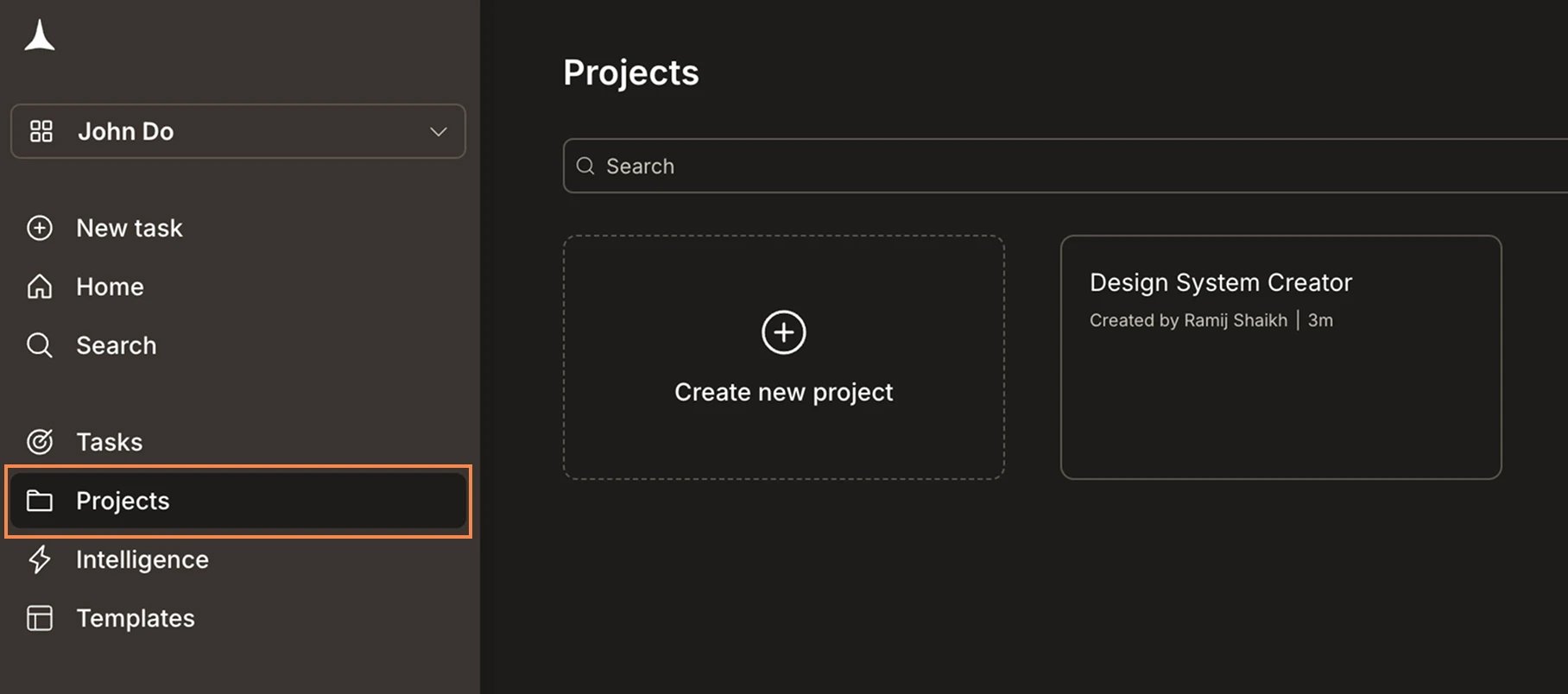Click the sidebar Search magnifier icon
The height and width of the screenshot is (694, 1568).
click(40, 345)
